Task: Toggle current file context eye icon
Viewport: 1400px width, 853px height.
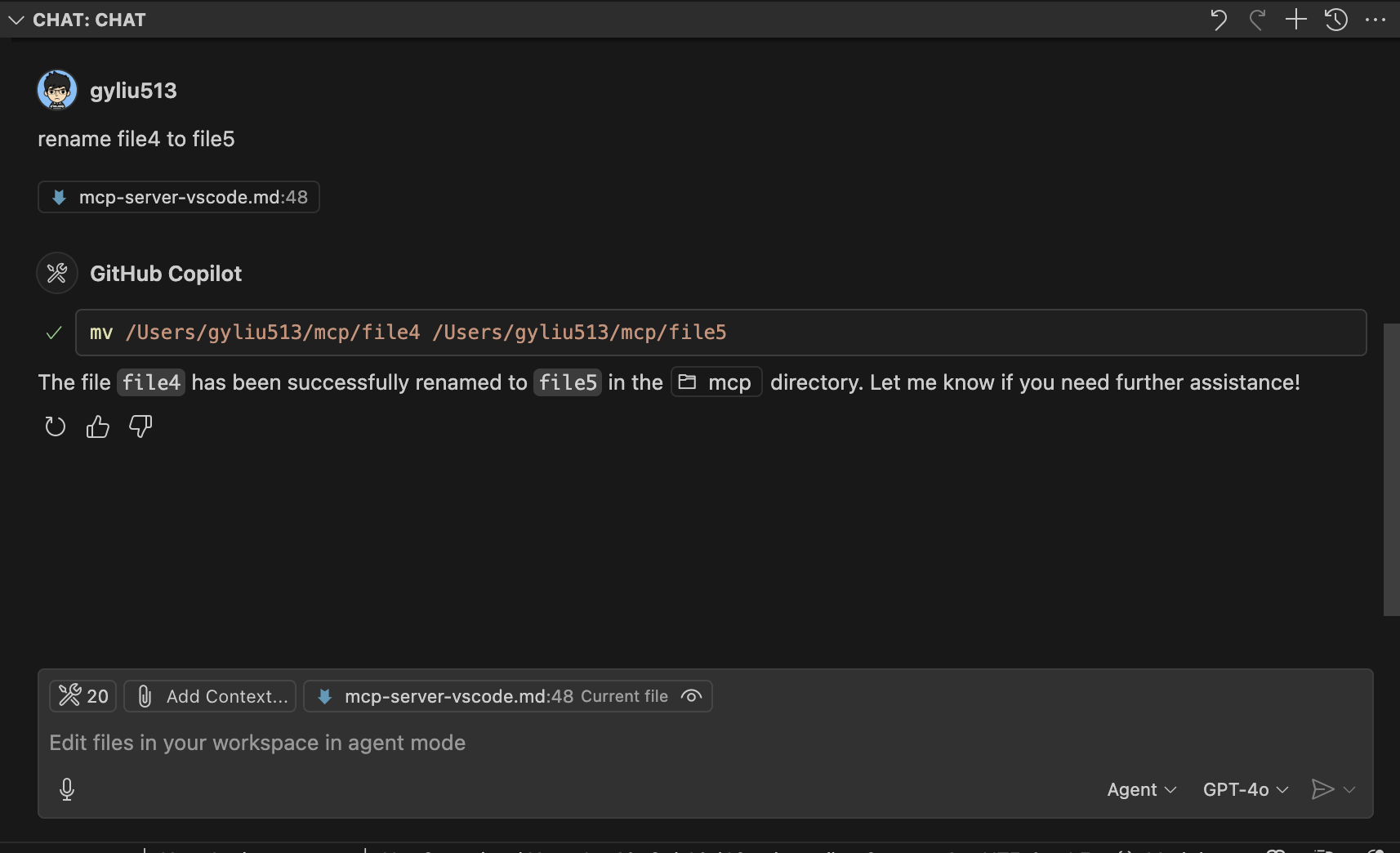Action: [x=691, y=696]
